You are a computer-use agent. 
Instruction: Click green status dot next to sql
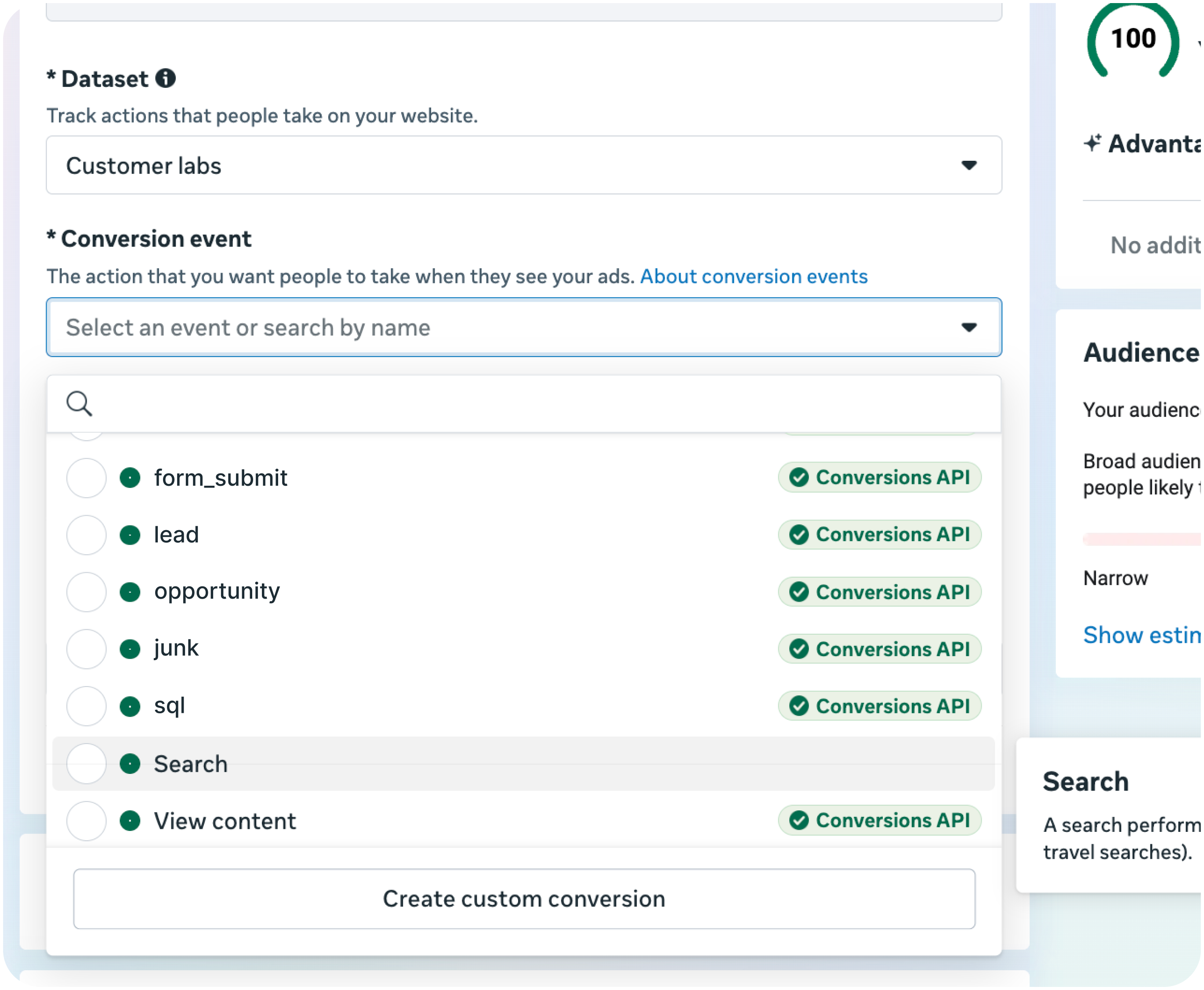point(130,706)
